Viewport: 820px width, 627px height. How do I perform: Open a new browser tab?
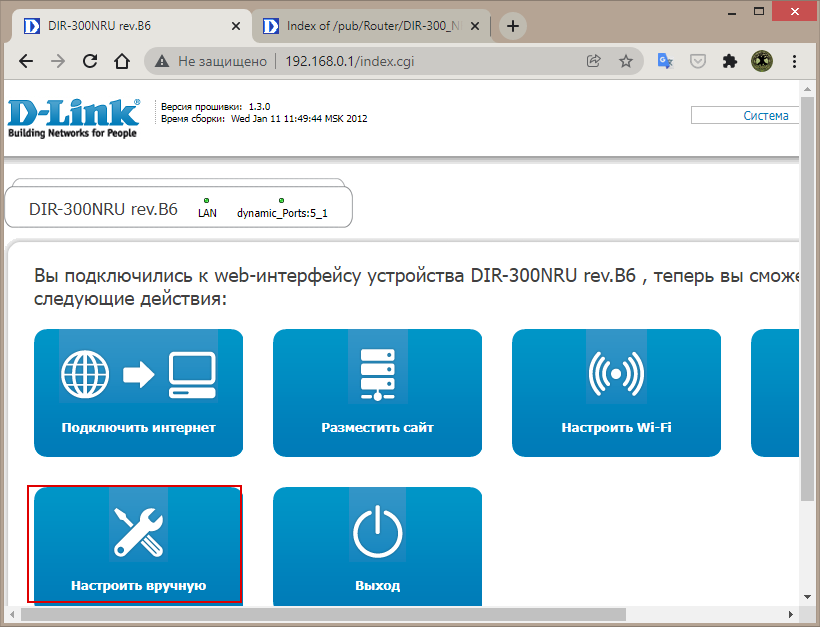tap(513, 26)
